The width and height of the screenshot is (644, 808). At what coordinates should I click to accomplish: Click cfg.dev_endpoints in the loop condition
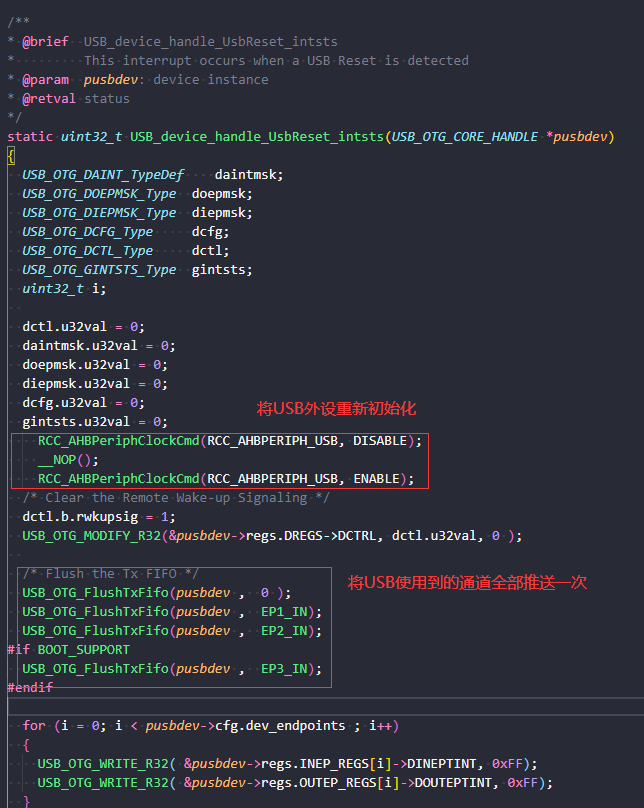click(280, 726)
